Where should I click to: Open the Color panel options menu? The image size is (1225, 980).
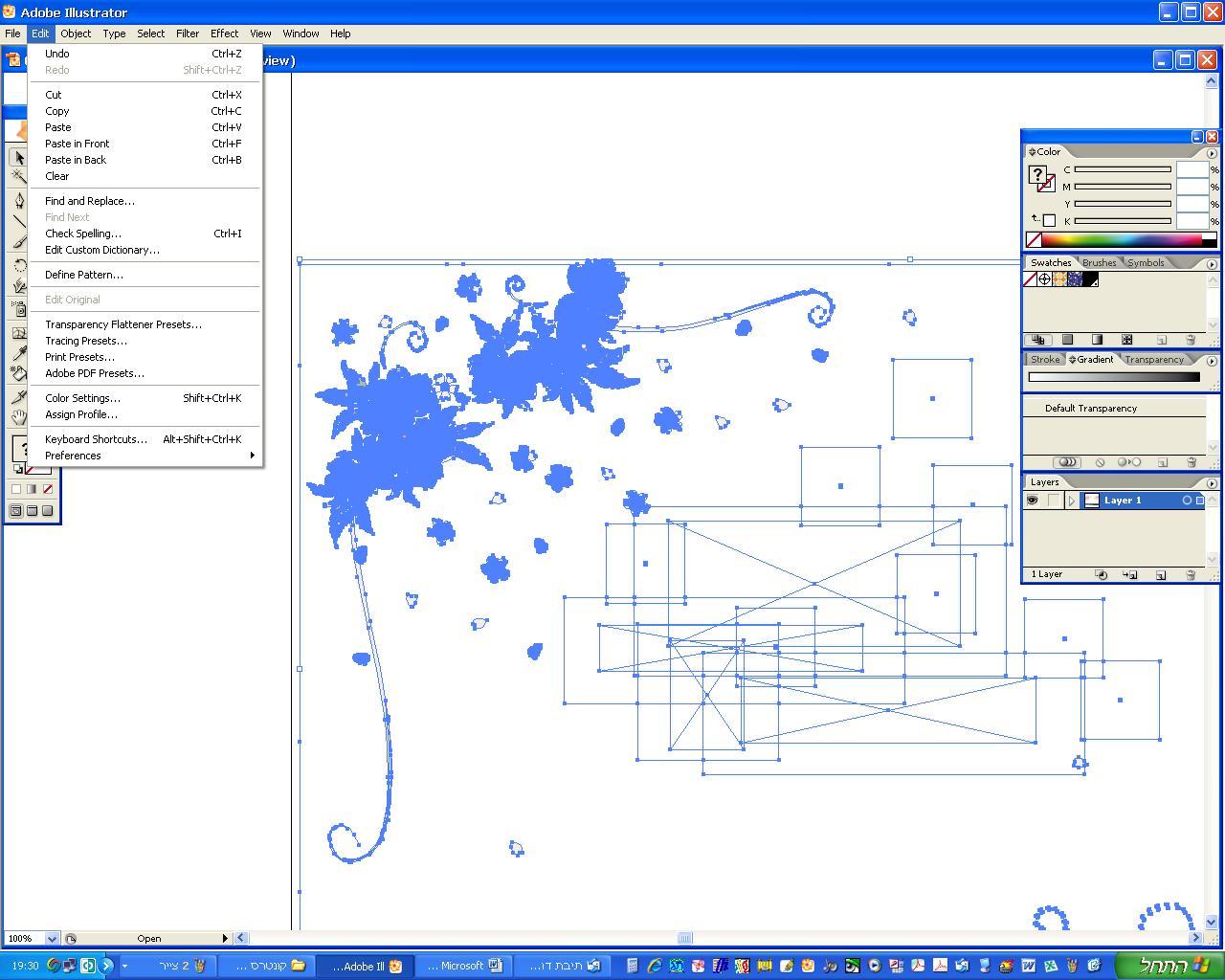(x=1212, y=153)
